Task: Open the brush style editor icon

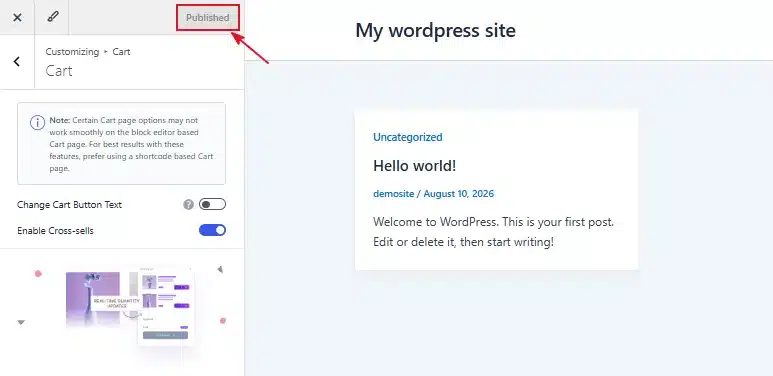Action: point(52,17)
